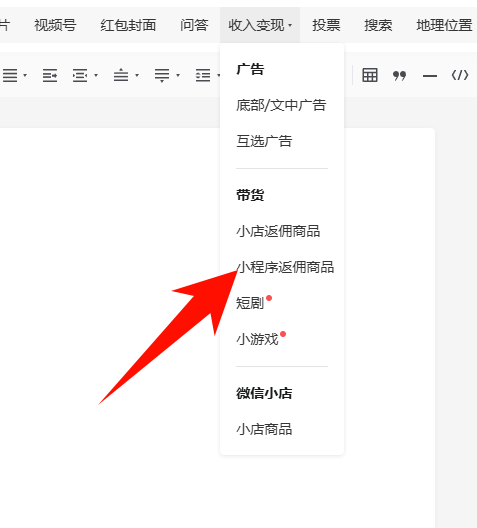477x528 pixels.
Task: Click the spacing after paragraph icon
Action: (162, 75)
